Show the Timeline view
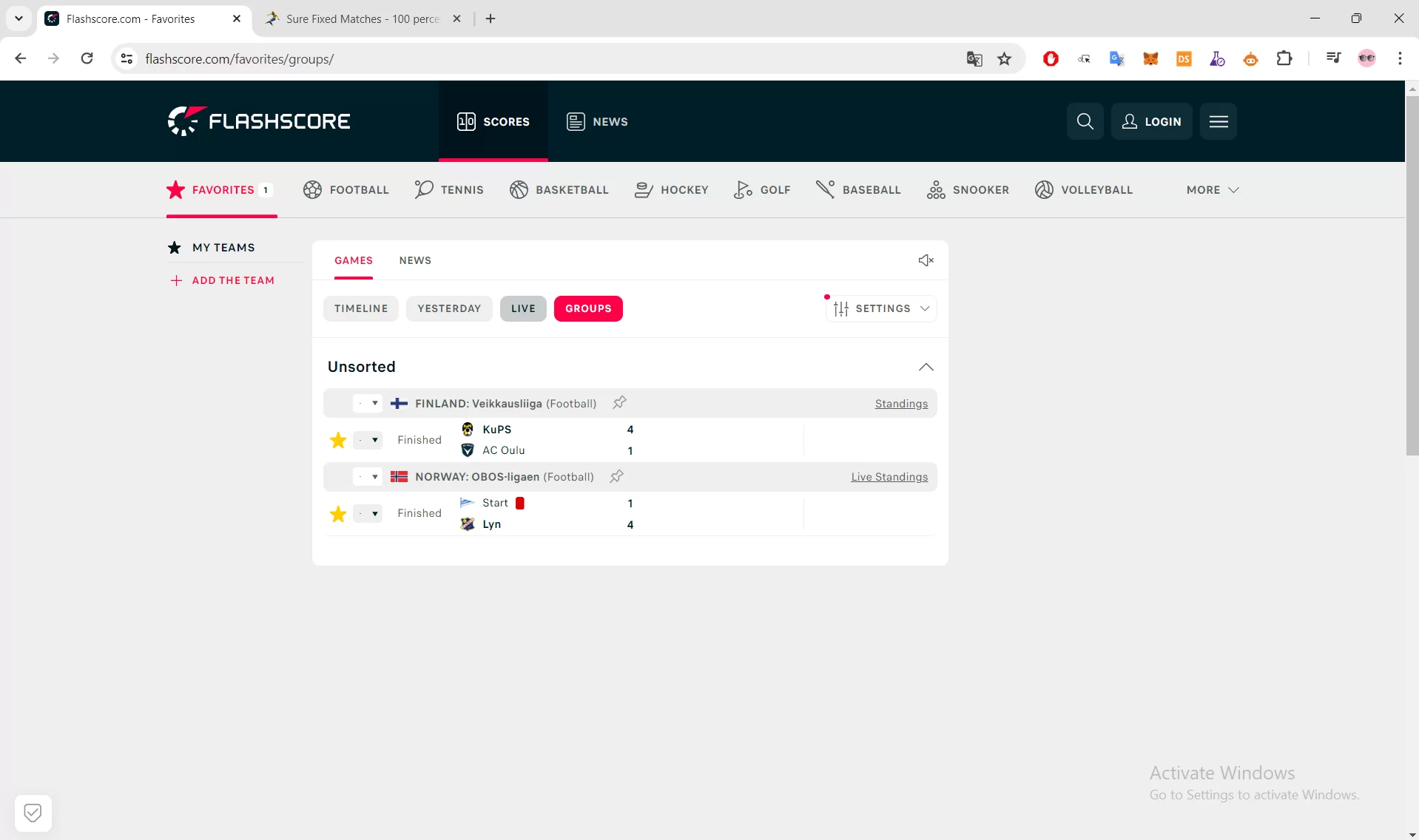1419x840 pixels. click(361, 308)
